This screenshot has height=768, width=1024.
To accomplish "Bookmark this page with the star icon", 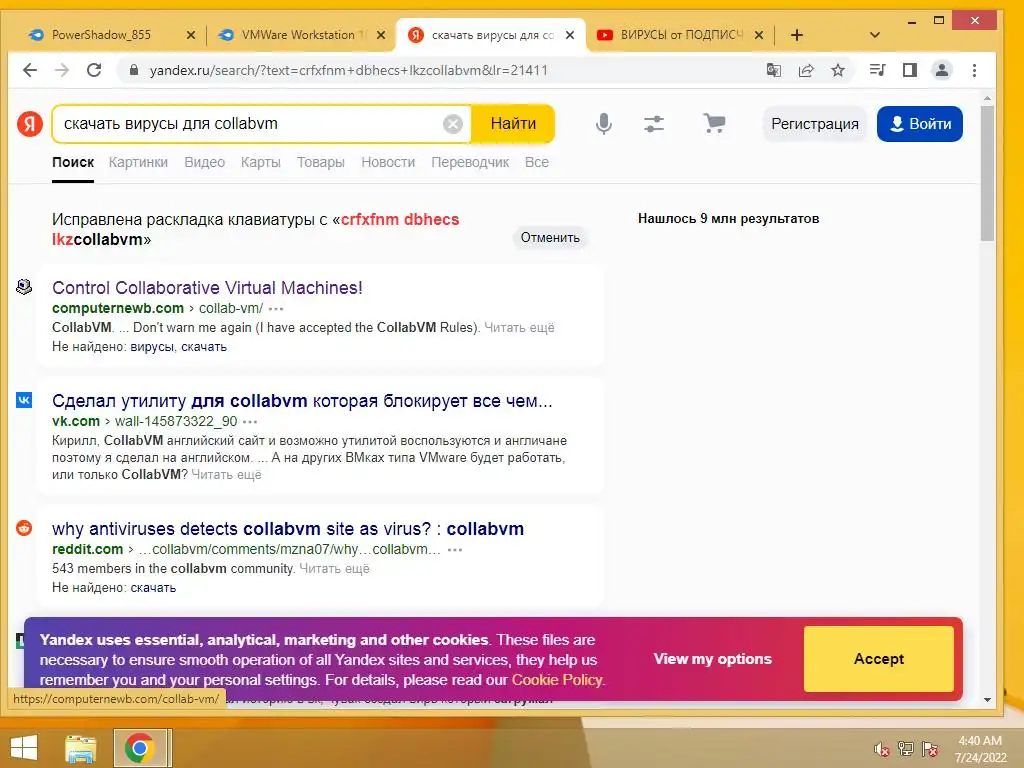I will (838, 70).
